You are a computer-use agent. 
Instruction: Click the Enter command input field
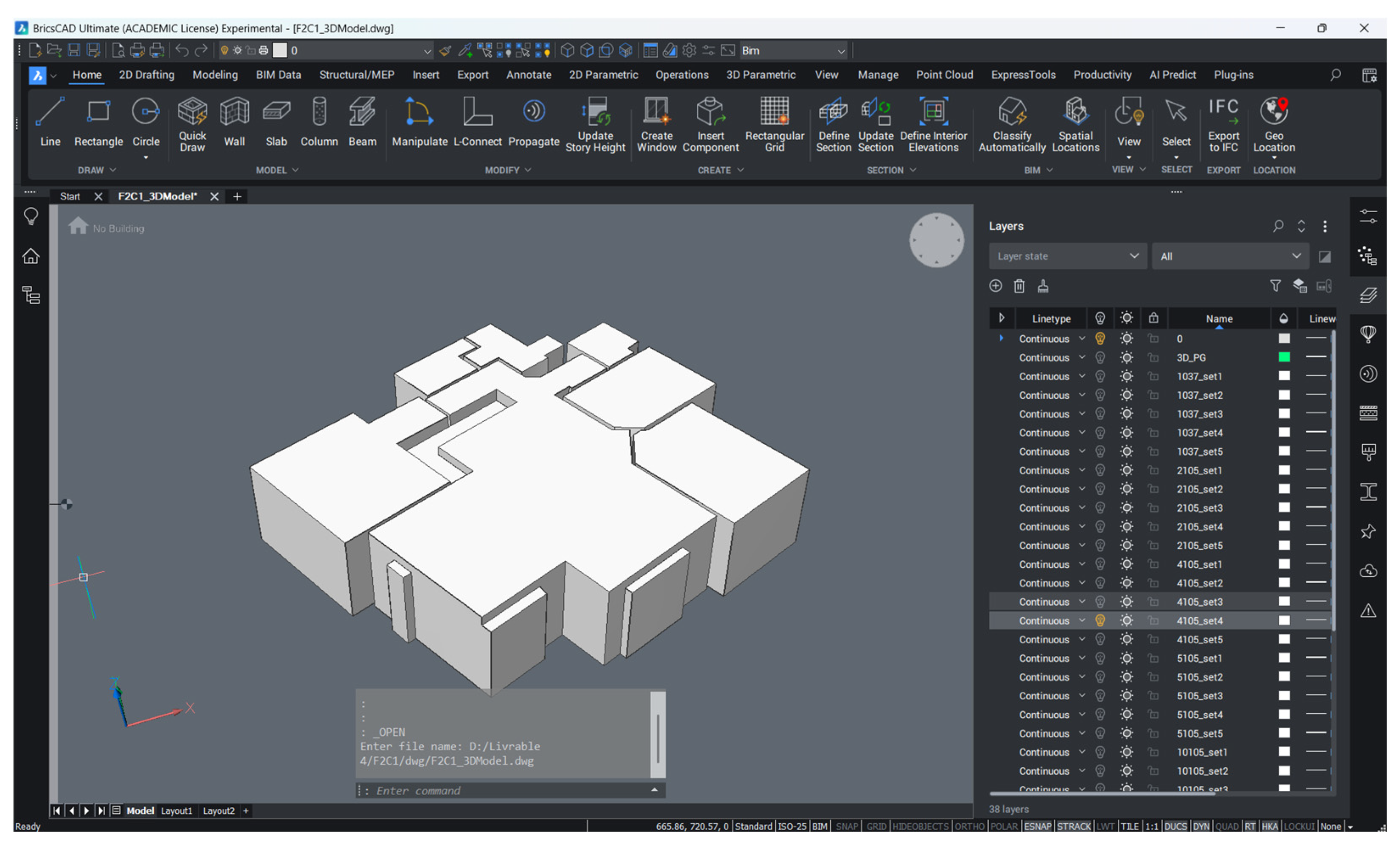(x=510, y=790)
